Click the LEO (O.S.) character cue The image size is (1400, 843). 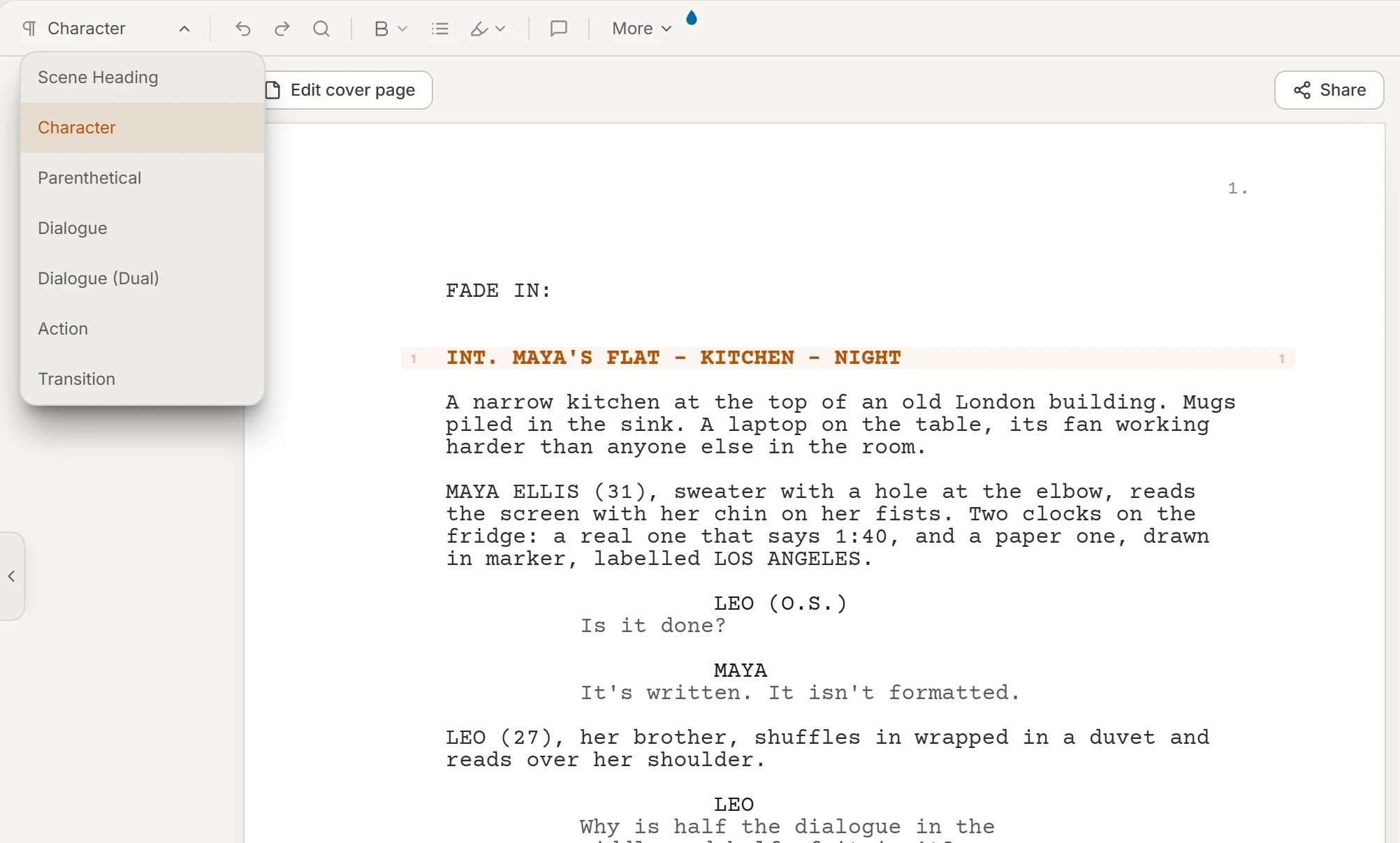click(x=780, y=603)
